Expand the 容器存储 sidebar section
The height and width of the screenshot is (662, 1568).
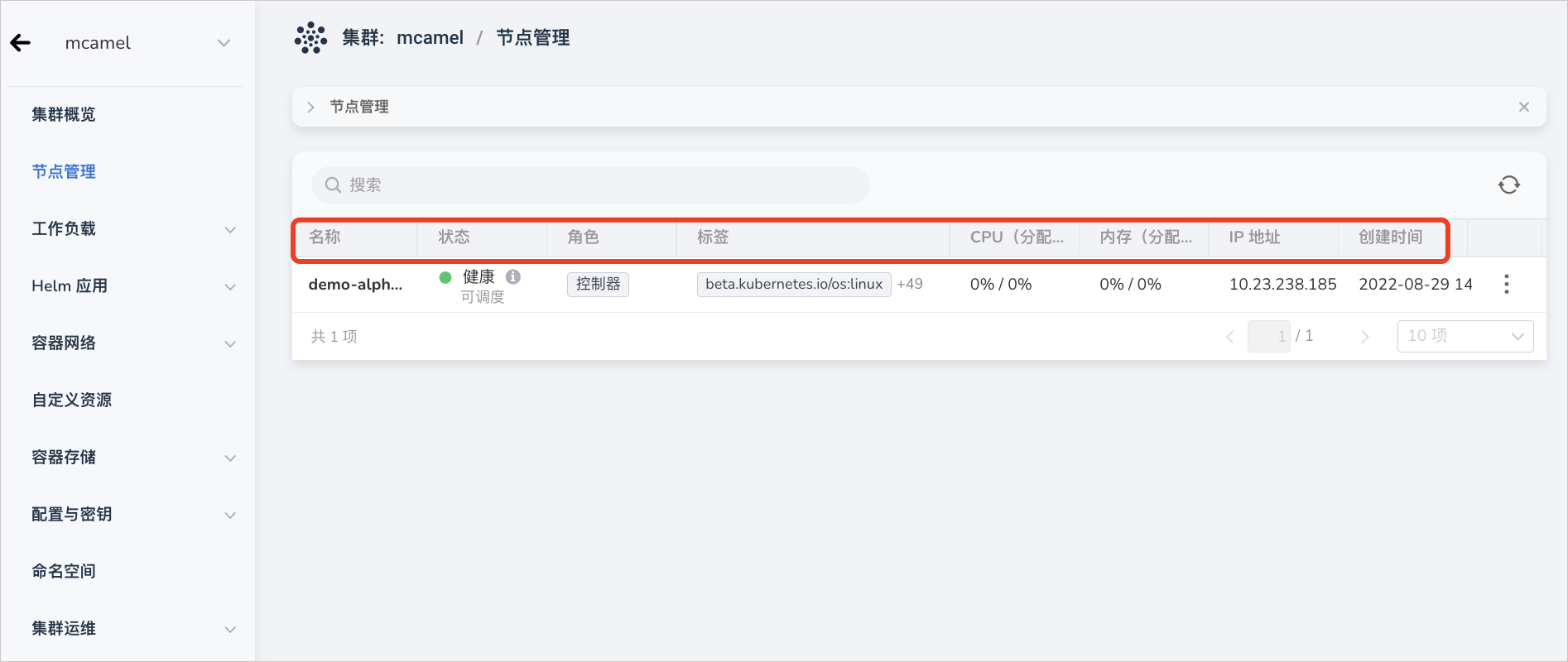click(x=230, y=458)
